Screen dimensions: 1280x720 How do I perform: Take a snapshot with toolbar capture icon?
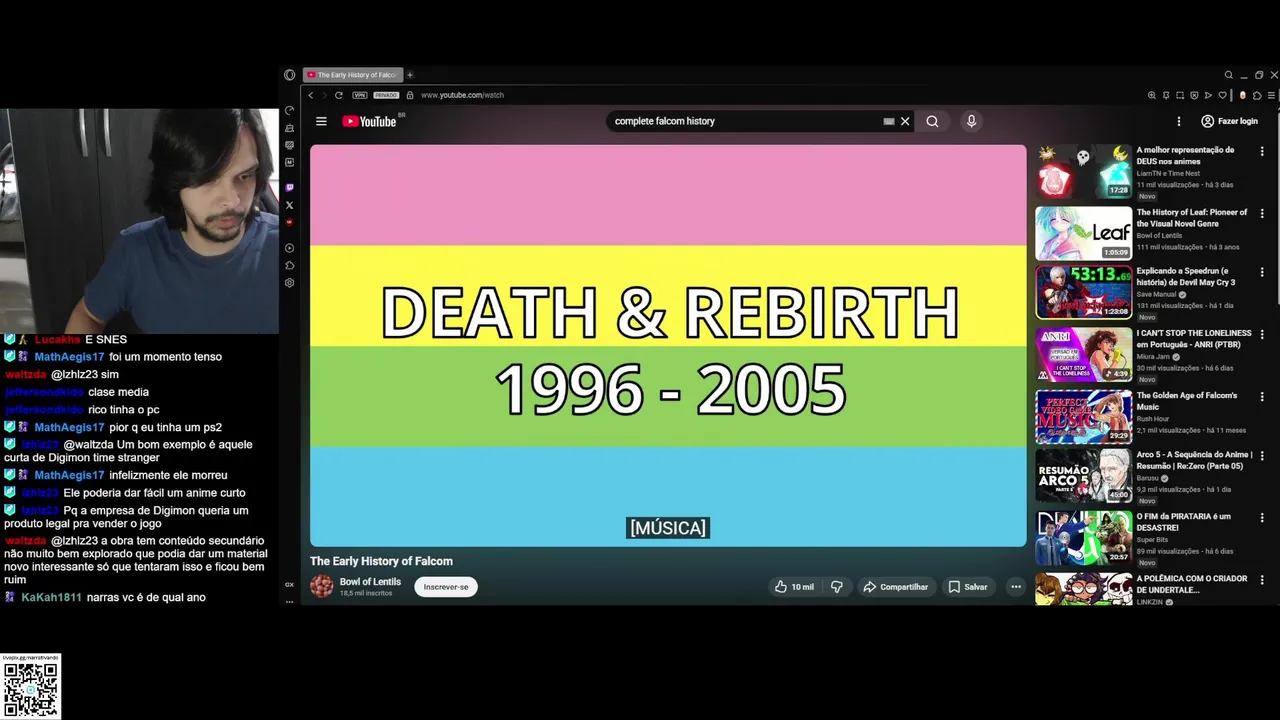pyautogui.click(x=1180, y=95)
